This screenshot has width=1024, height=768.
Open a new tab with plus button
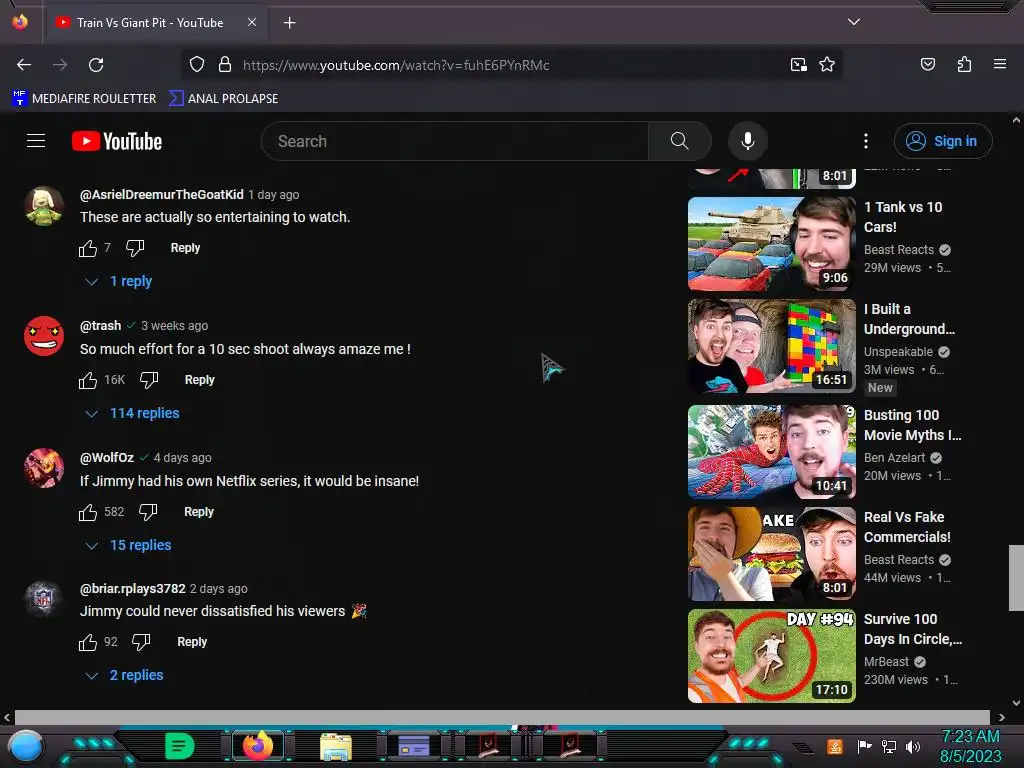click(289, 23)
